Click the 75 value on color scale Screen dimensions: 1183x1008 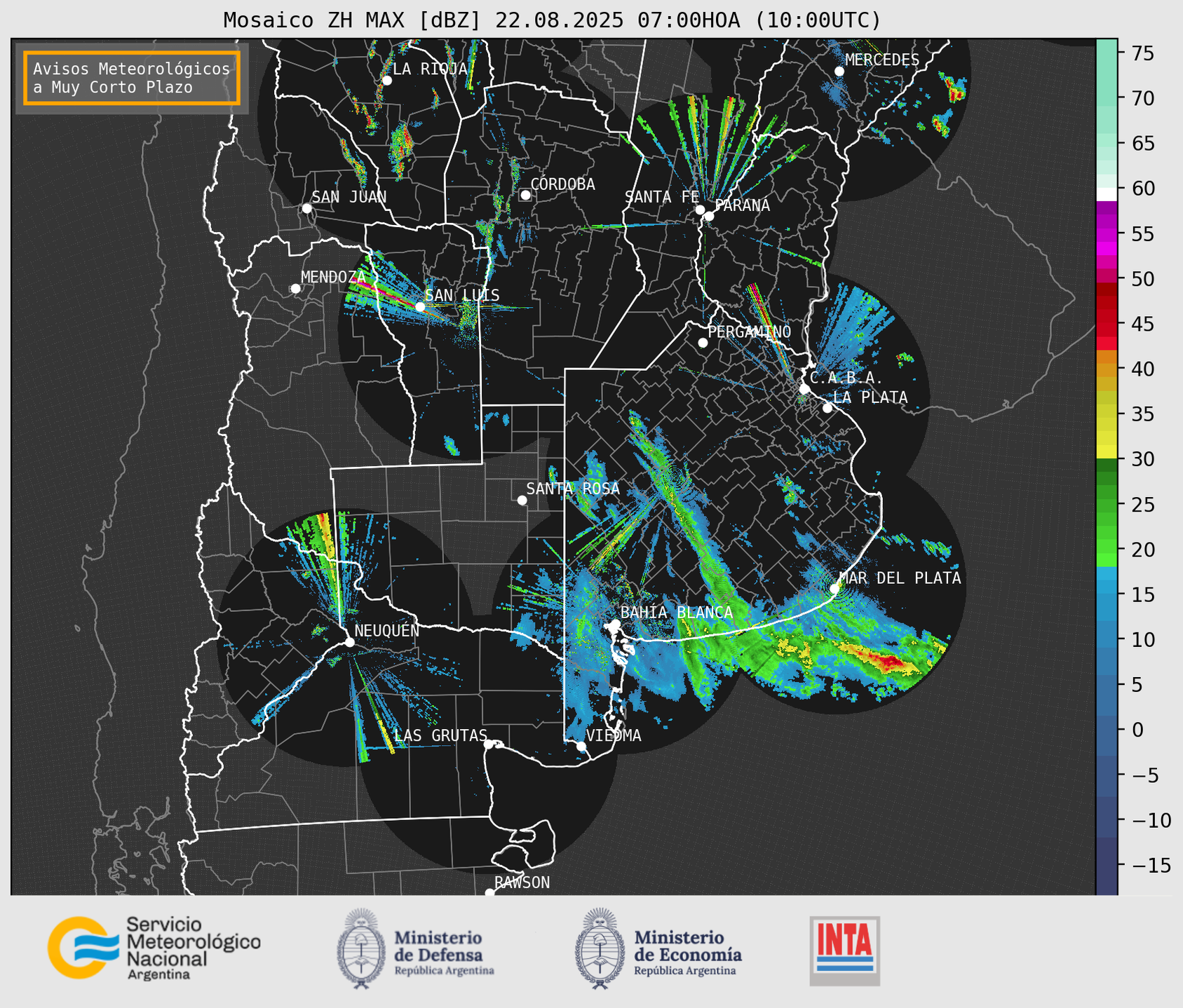pos(1143,53)
